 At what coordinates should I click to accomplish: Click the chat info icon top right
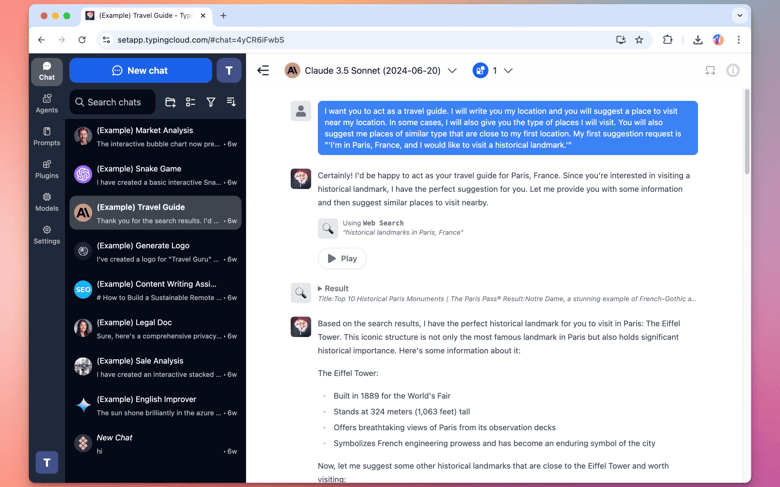pyautogui.click(x=733, y=71)
